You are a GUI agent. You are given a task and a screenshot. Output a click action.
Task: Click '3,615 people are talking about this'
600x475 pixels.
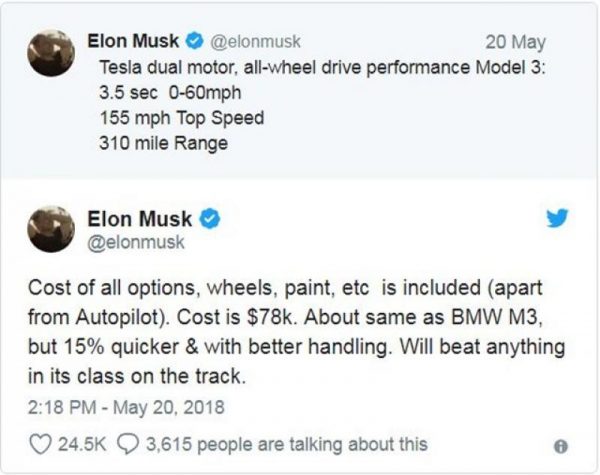click(287, 444)
